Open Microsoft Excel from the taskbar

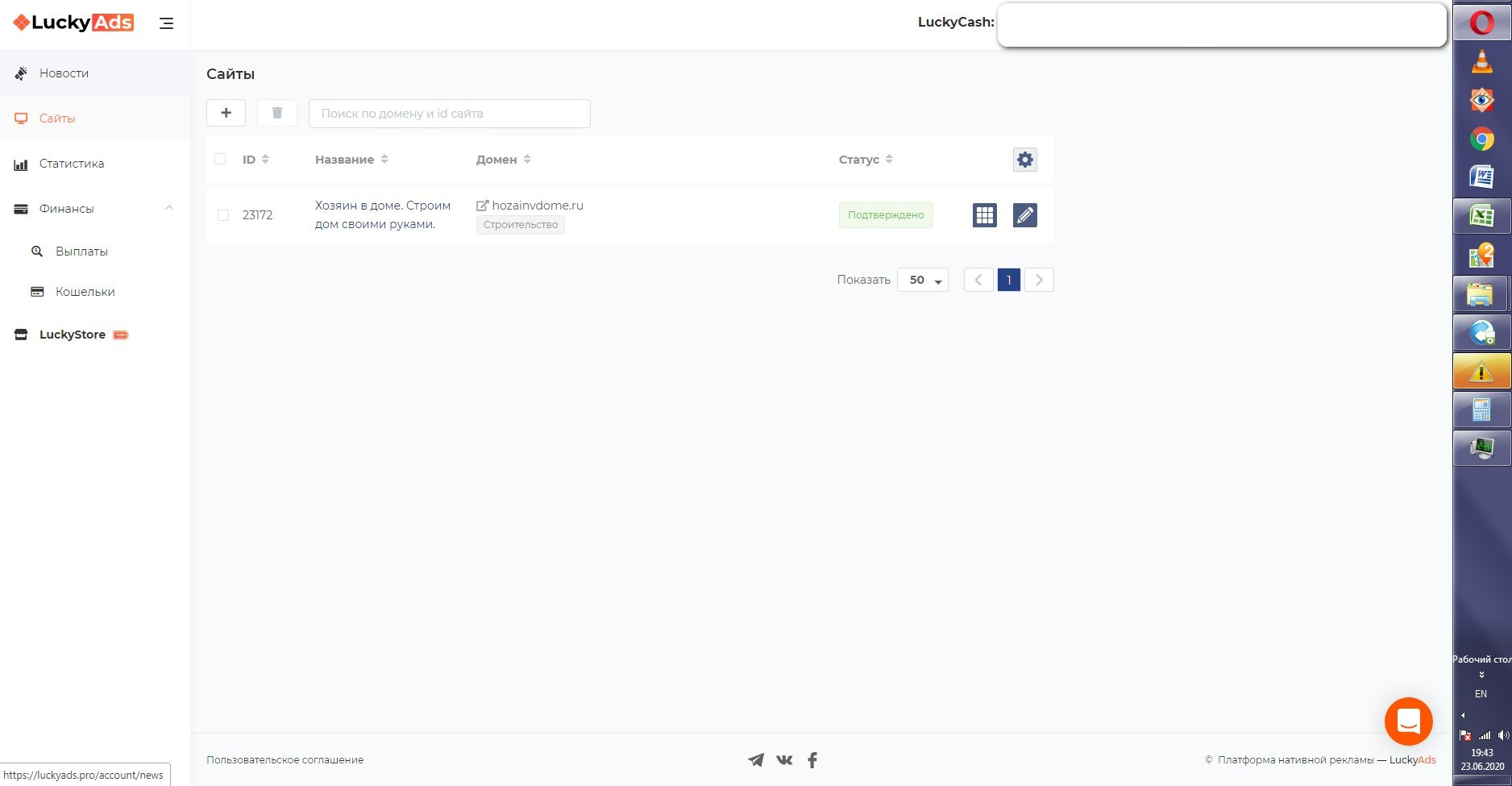pos(1481,216)
